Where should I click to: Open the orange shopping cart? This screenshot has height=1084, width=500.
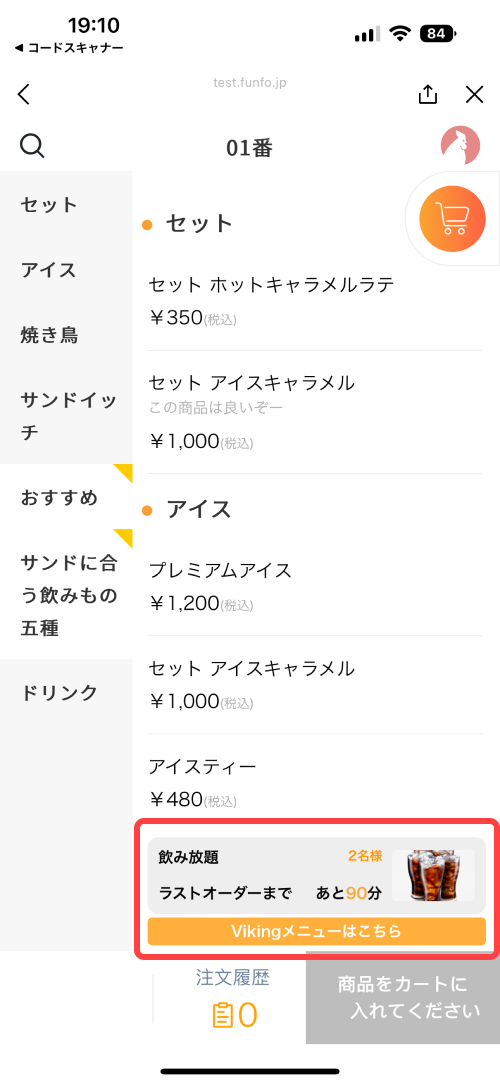[x=452, y=219]
